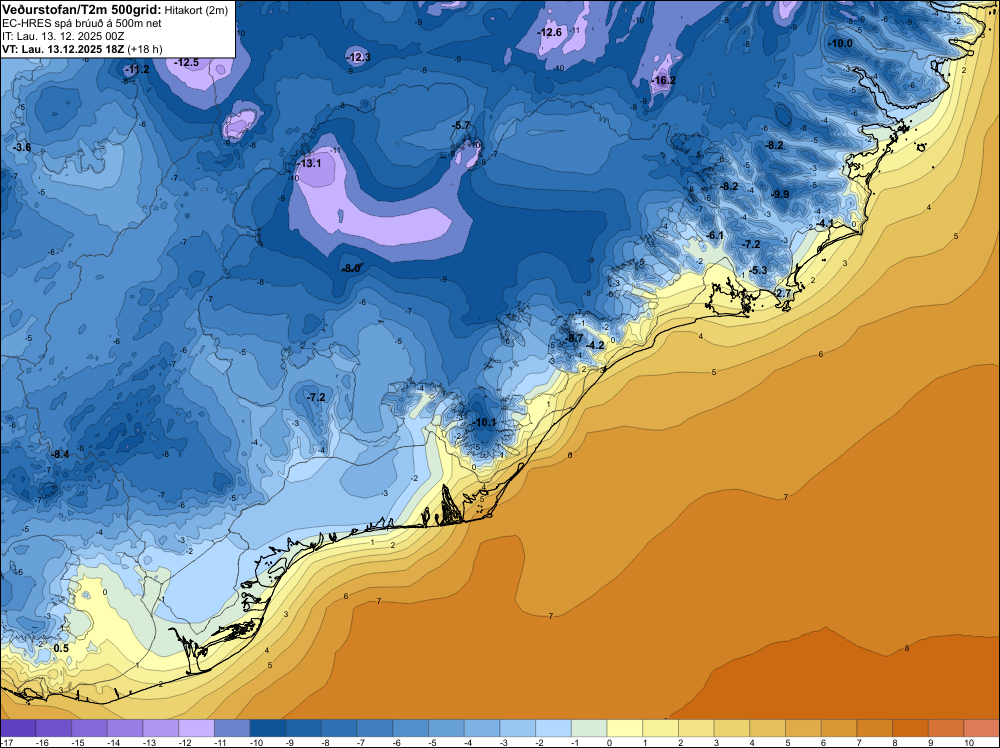Click the legend swatch right of the 10 label
Image resolution: width=1000 pixels, height=748 pixels.
coord(982,728)
